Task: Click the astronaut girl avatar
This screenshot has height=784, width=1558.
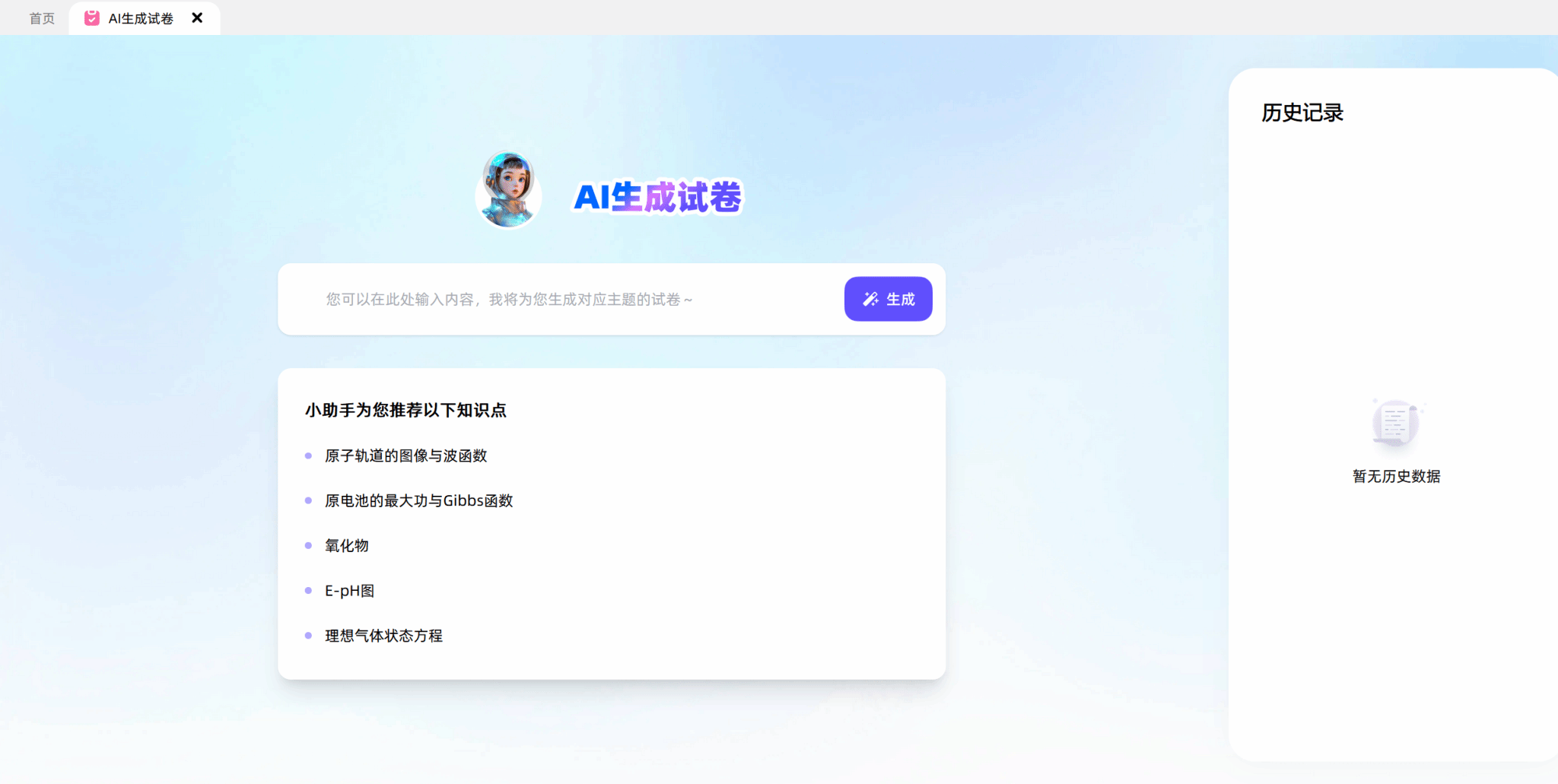Action: click(508, 190)
